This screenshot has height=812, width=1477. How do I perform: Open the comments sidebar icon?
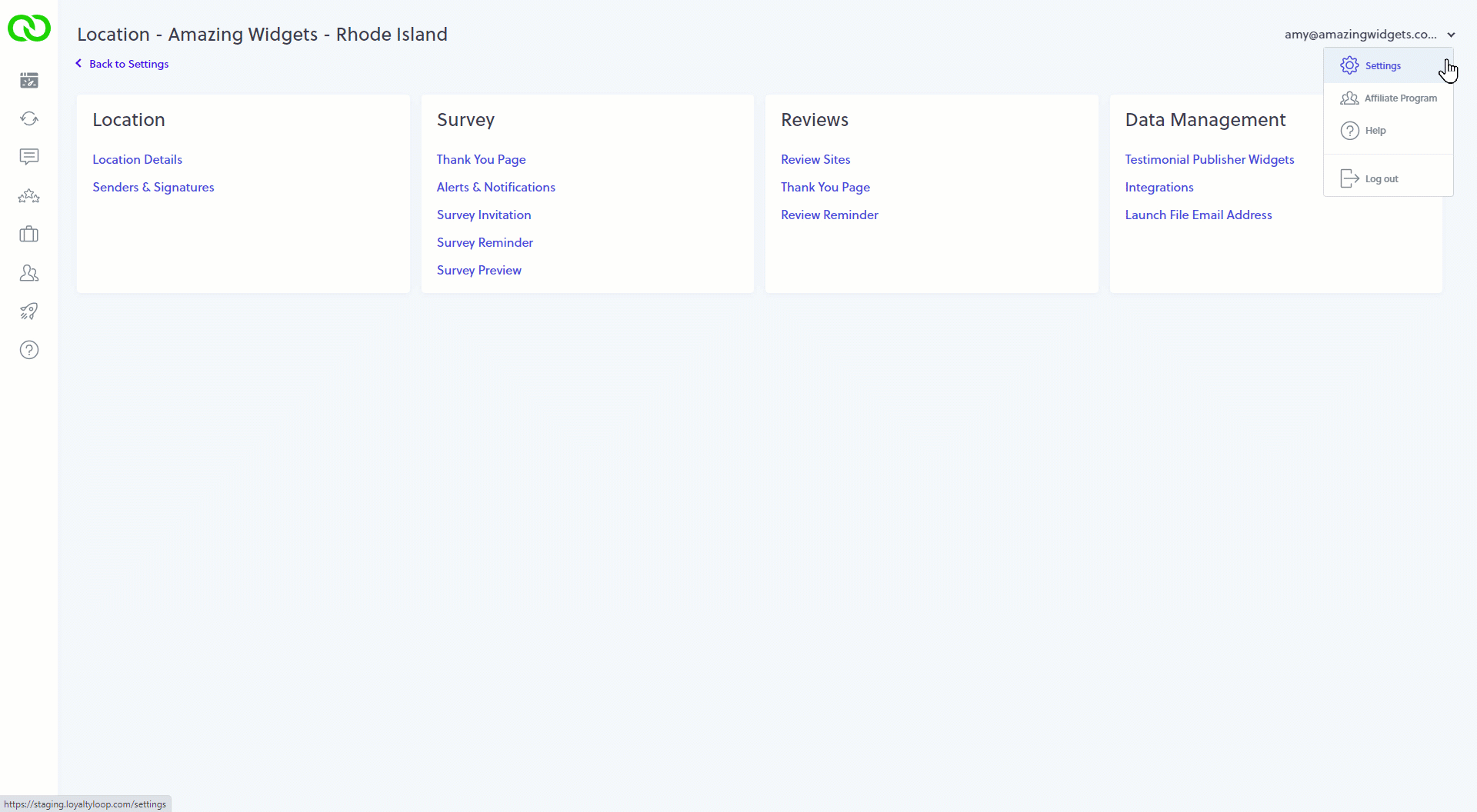pyautogui.click(x=29, y=157)
